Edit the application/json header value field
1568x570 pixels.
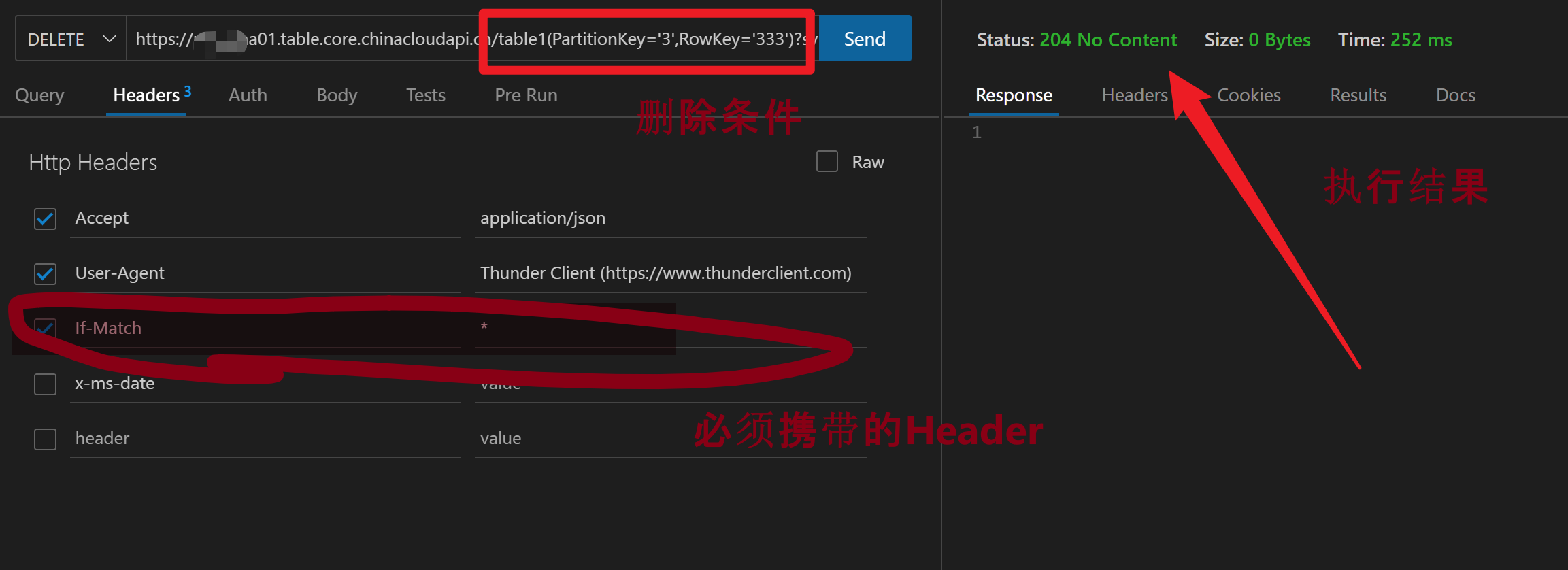point(669,218)
